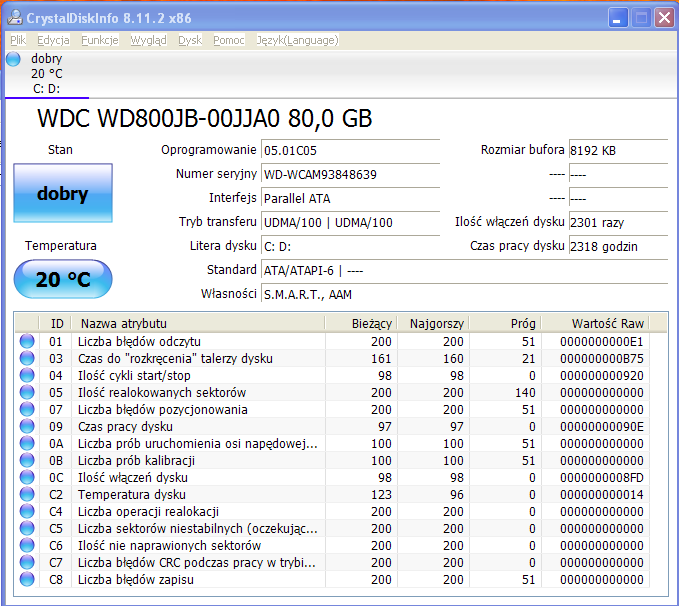Click status orb for attribute 03 Czas do rozkręcenia

[27, 358]
